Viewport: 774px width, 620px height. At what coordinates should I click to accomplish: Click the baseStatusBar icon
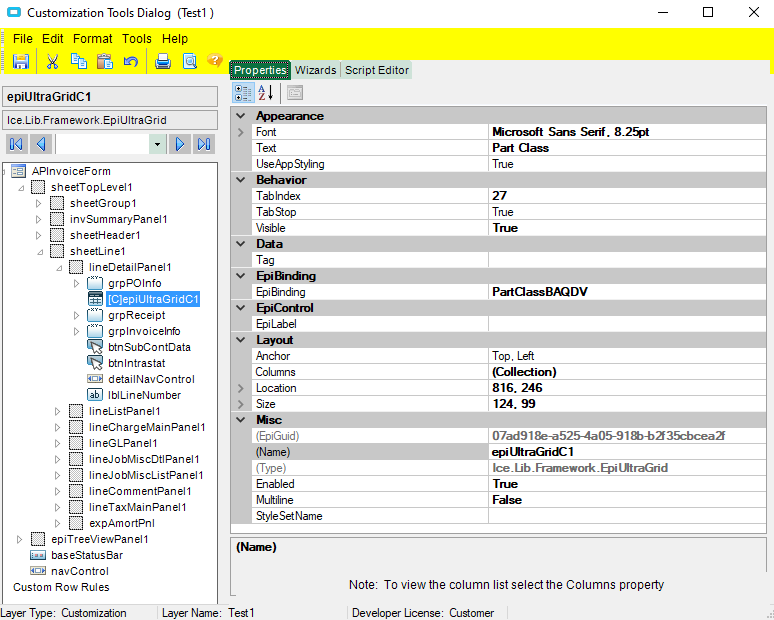pyautogui.click(x=38, y=555)
